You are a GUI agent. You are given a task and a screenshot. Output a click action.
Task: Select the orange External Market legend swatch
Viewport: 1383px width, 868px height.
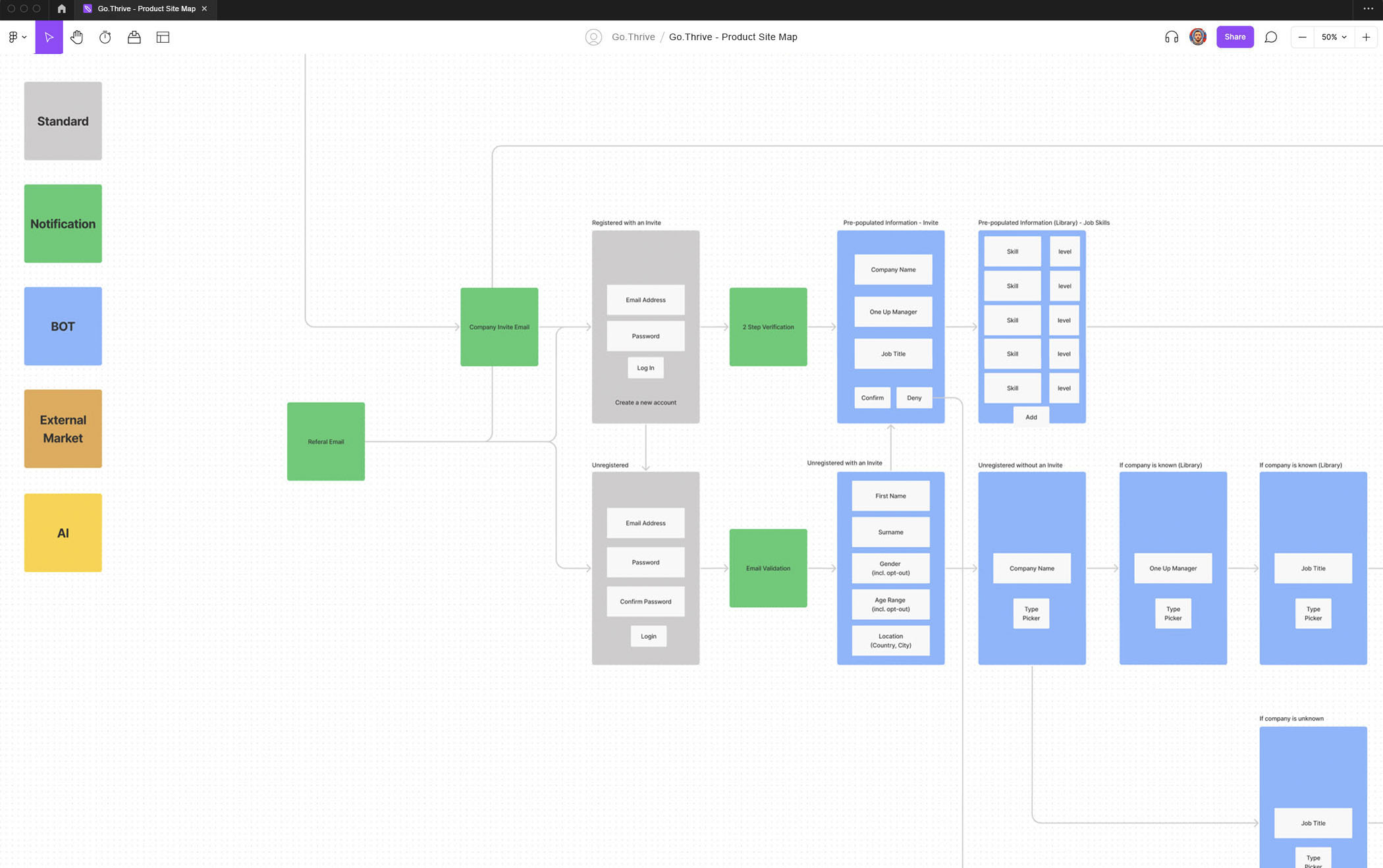click(x=63, y=429)
